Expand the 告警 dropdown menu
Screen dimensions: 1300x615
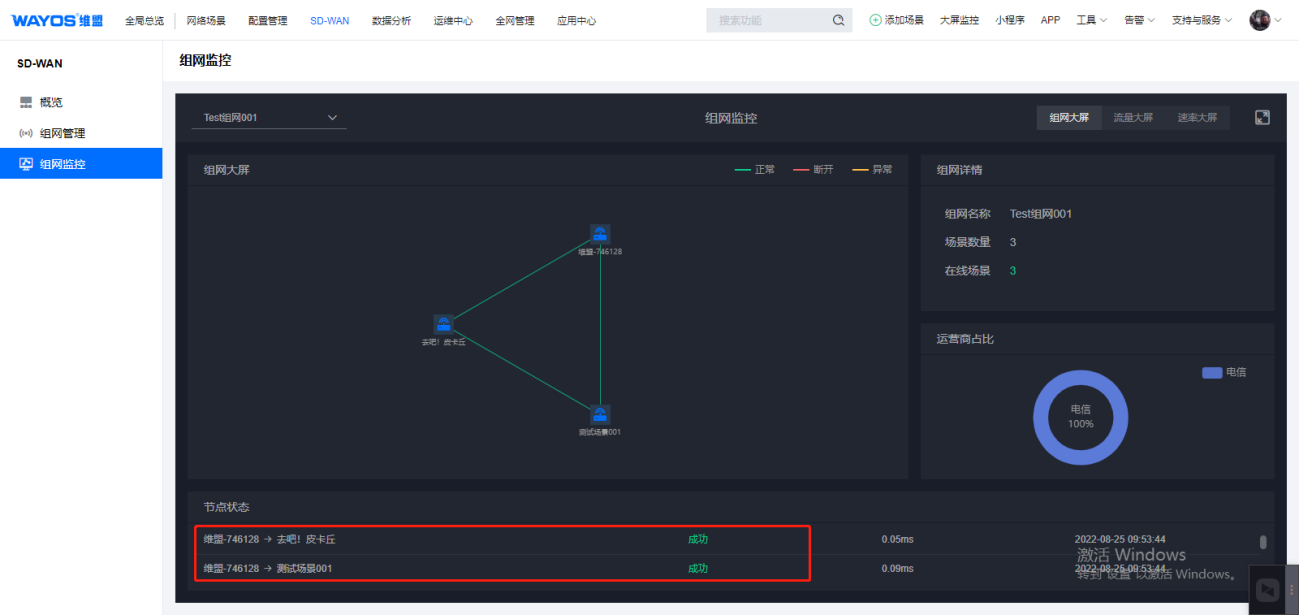[x=1139, y=20]
